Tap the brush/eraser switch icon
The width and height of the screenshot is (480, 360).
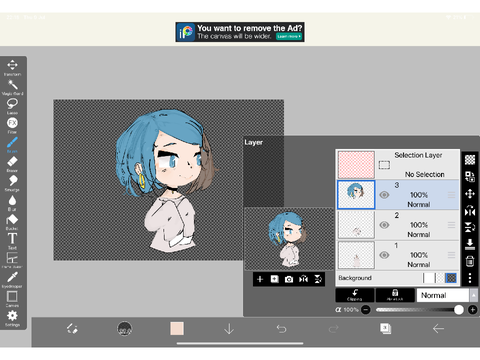coord(72,329)
